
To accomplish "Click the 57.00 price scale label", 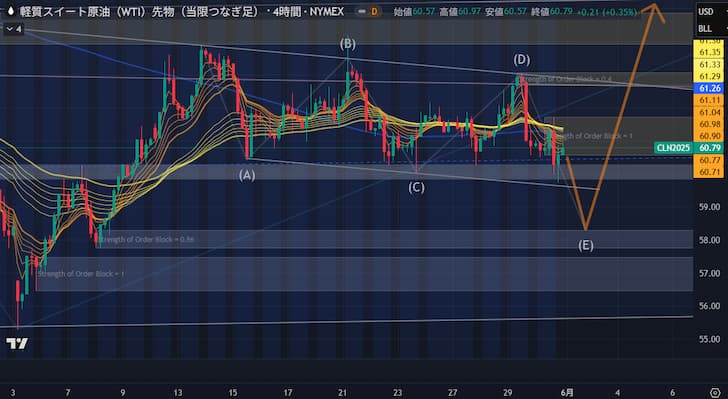I will (710, 273).
